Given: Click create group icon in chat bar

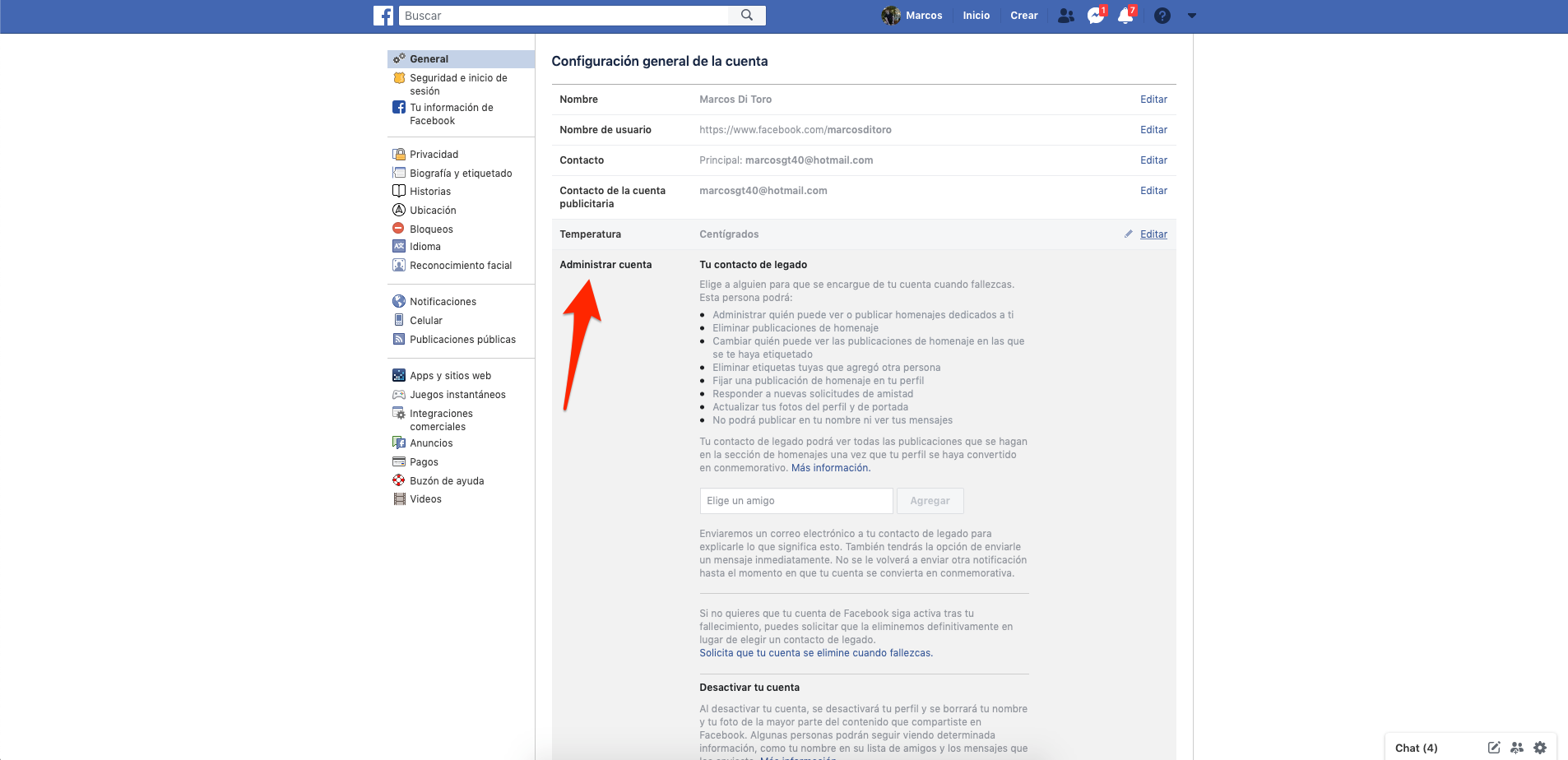Looking at the screenshot, I should (1517, 748).
